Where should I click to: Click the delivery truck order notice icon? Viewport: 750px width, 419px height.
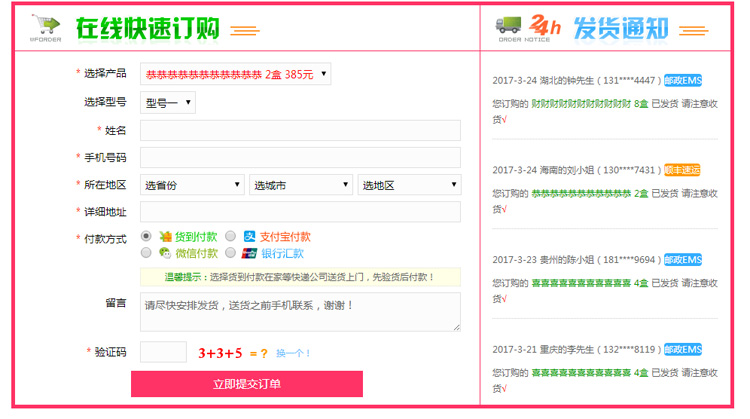[508, 24]
